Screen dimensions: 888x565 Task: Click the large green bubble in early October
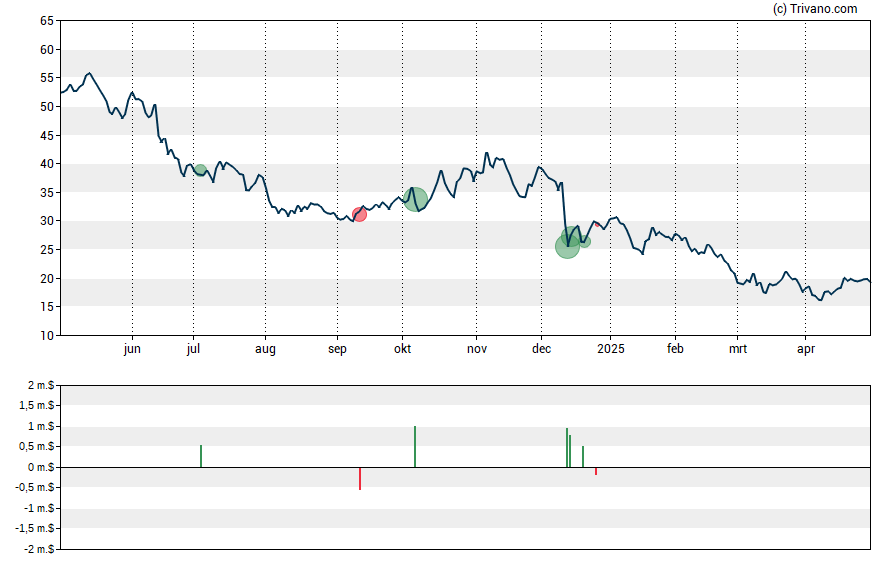coord(415,199)
